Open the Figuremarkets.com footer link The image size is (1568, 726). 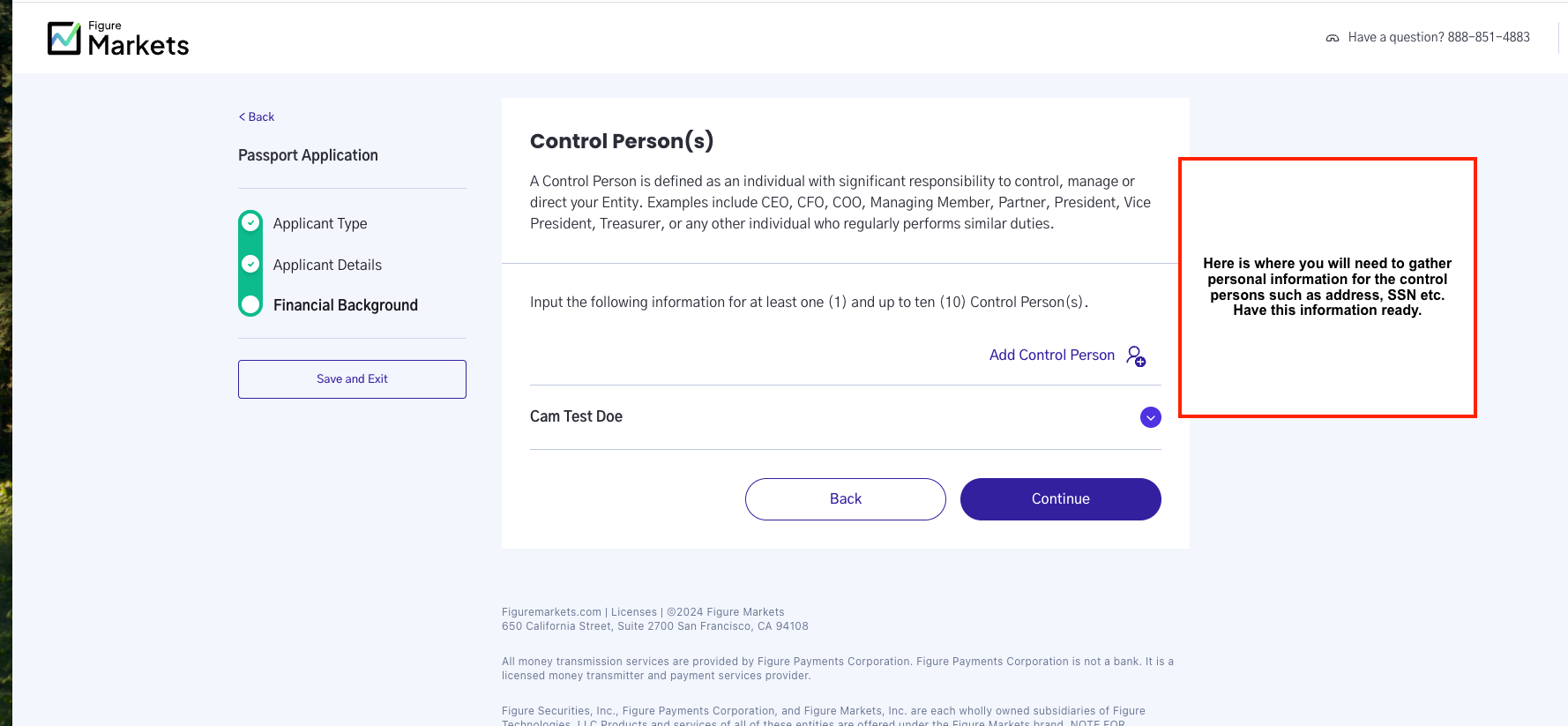click(551, 612)
